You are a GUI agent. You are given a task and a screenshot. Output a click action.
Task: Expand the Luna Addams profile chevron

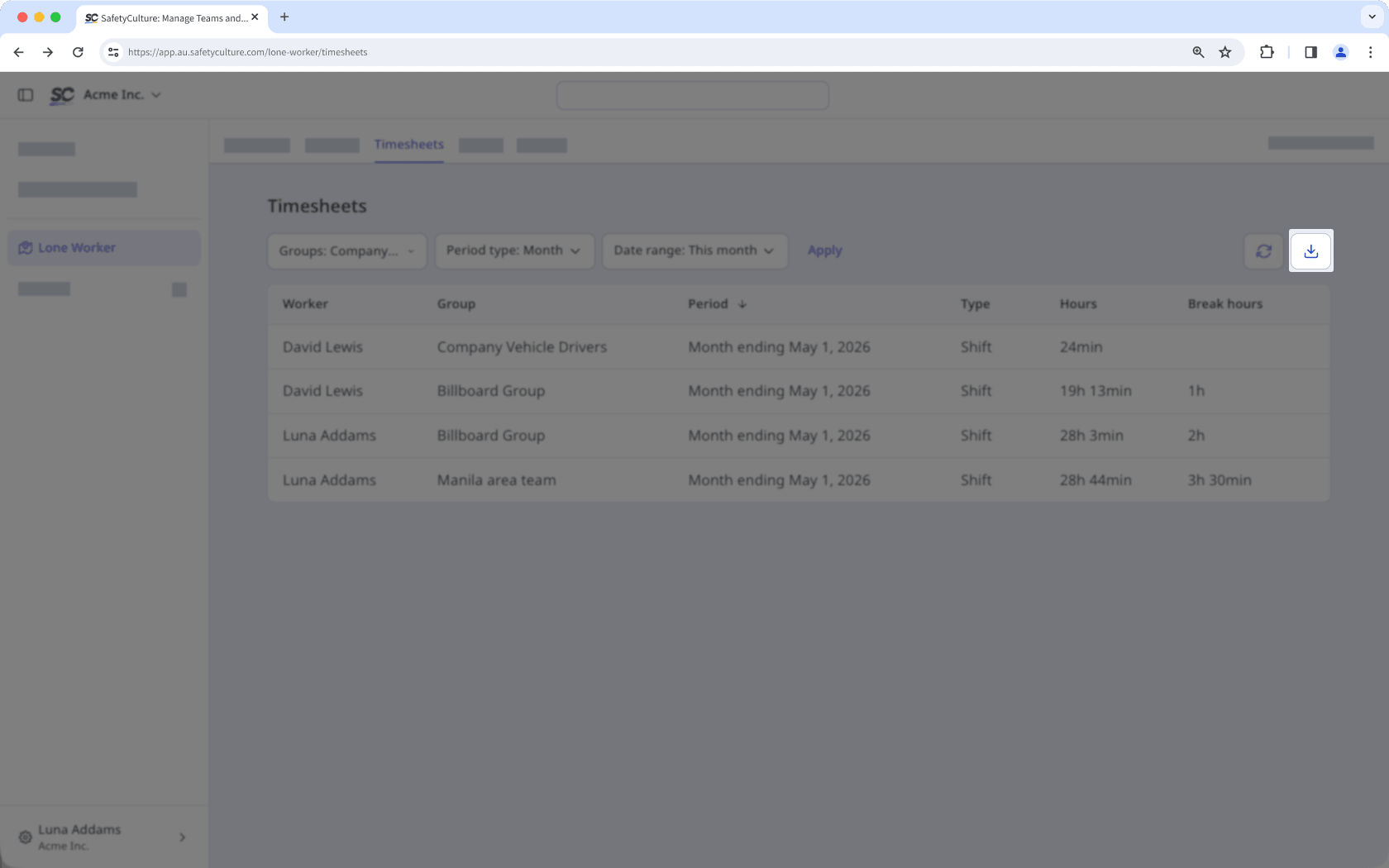click(182, 837)
